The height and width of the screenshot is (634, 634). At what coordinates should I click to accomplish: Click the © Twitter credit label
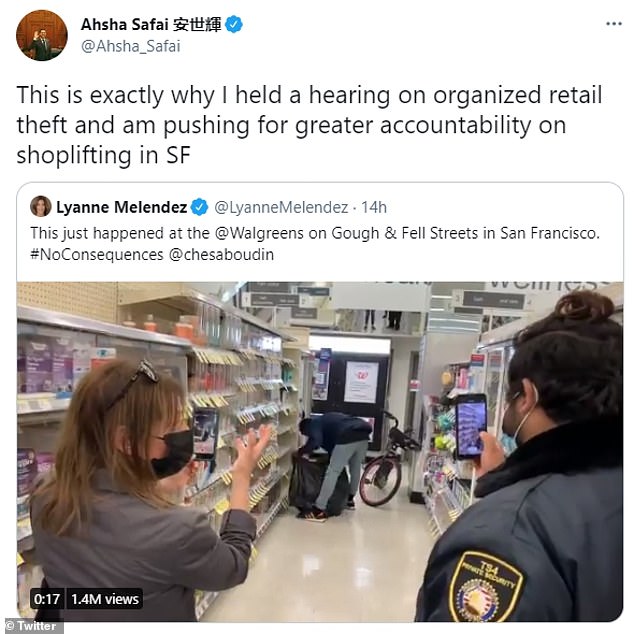[32, 626]
